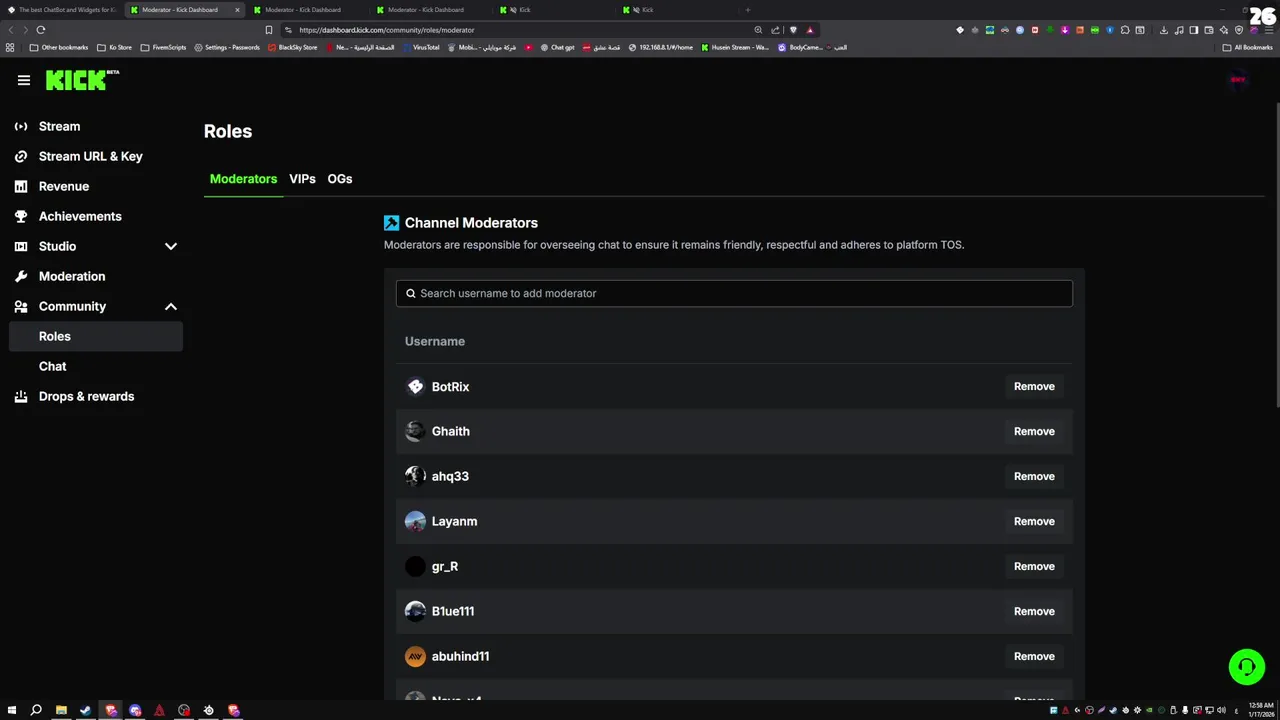Click the Windows Start button
The image size is (1280, 720).
pos(12,710)
